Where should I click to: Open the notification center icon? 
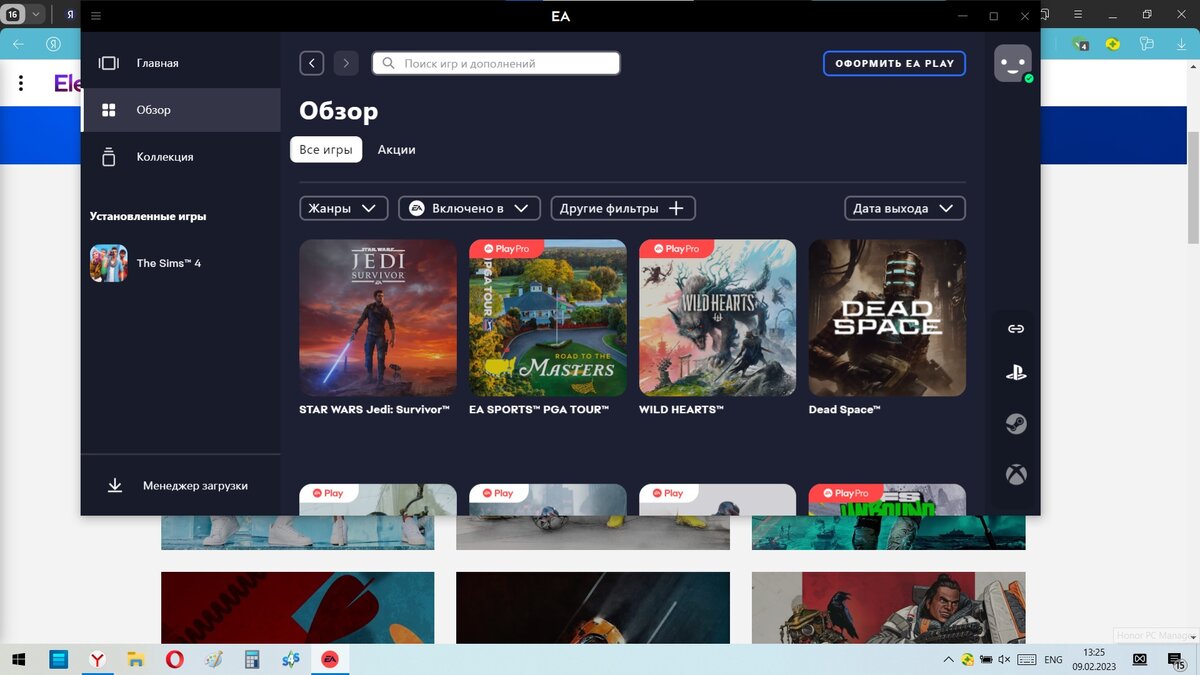(x=1177, y=659)
